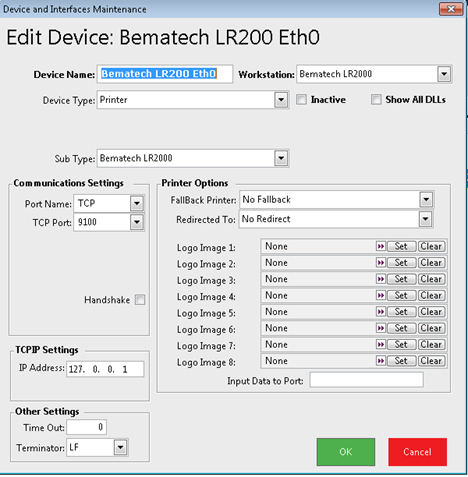The image size is (468, 477).
Task: Toggle the Inactive checkbox
Action: 301,100
